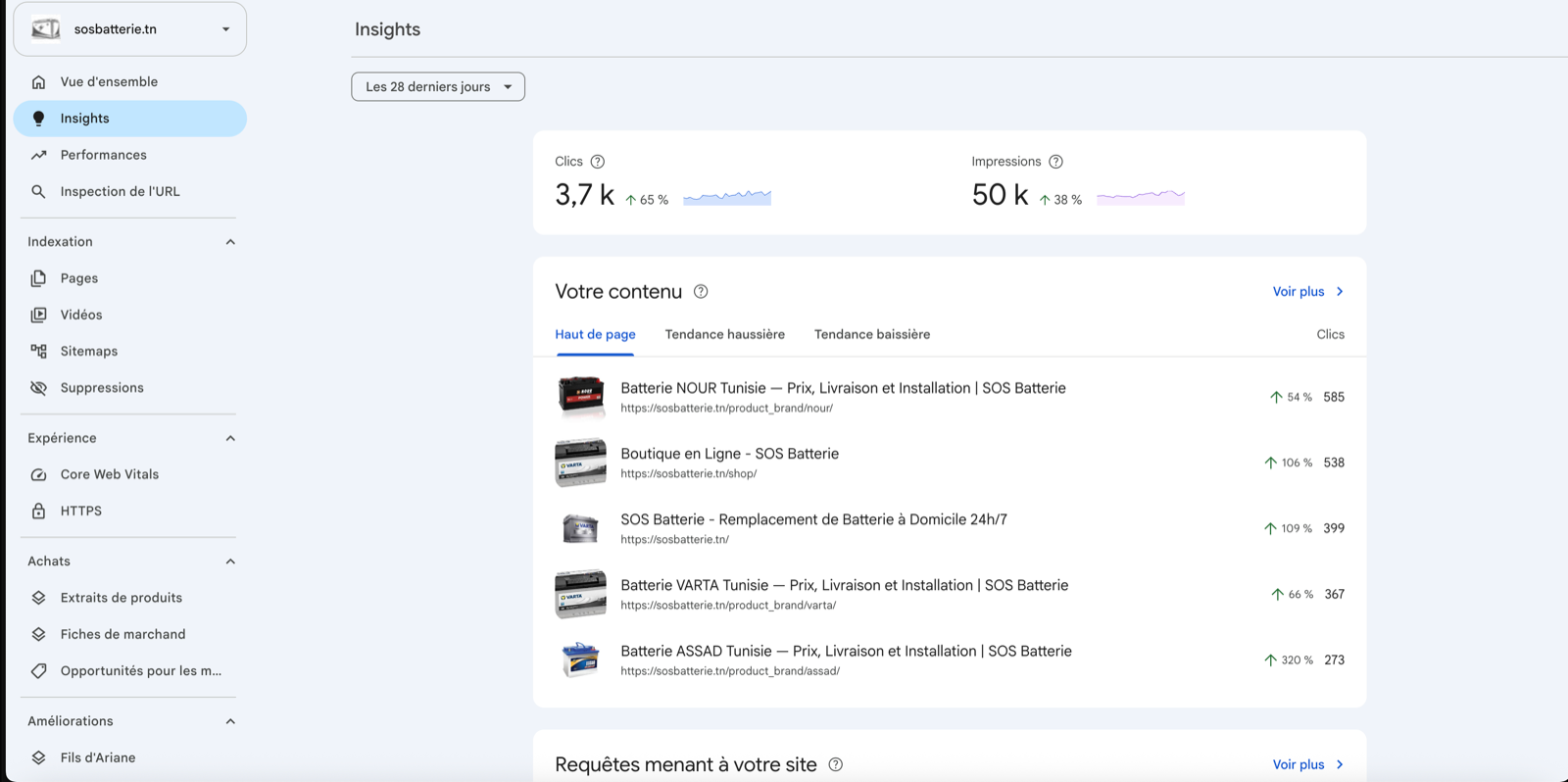Collapse the Expérience section
This screenshot has width=1568, height=782.
point(230,438)
